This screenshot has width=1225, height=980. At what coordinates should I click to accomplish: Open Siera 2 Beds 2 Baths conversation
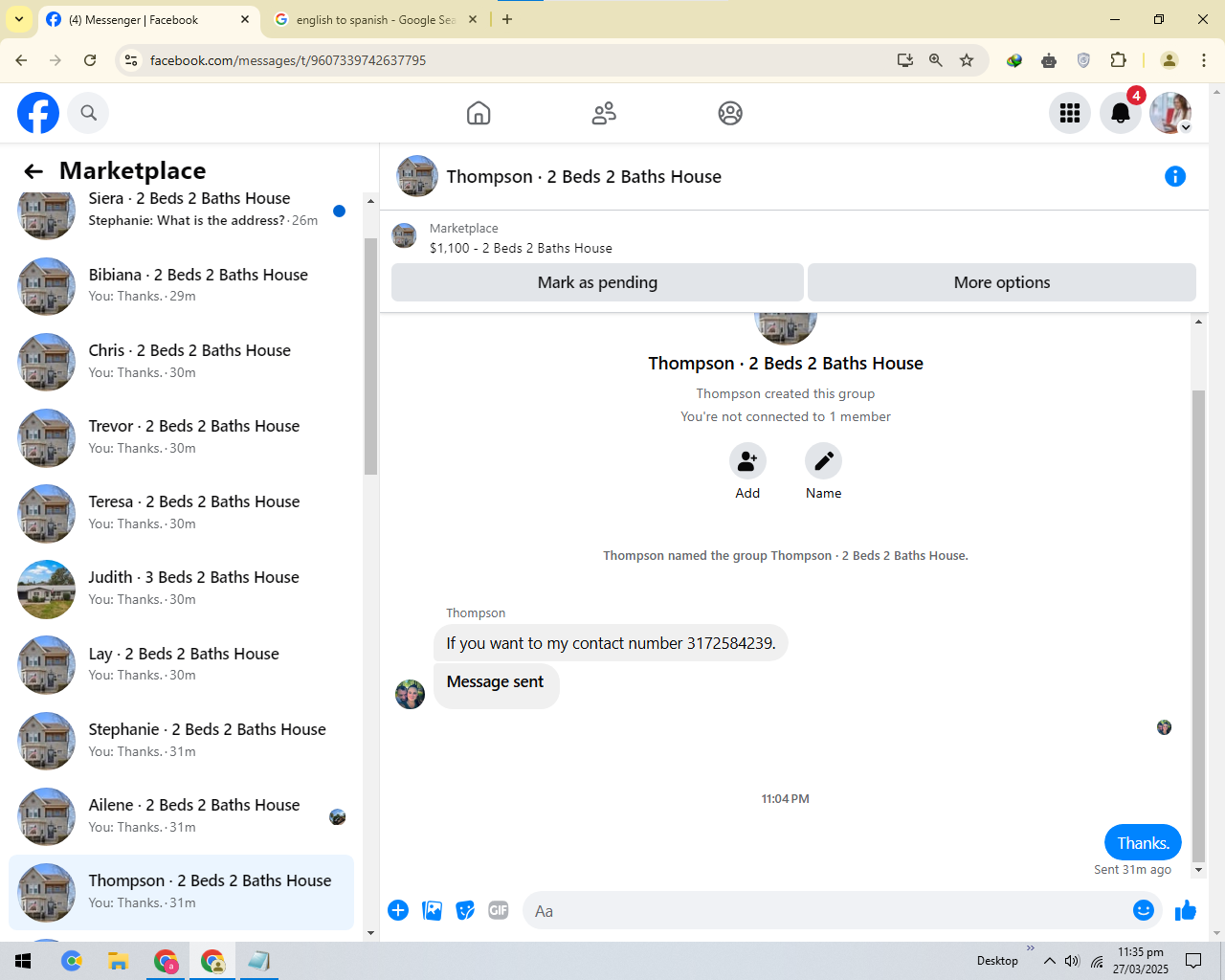182,210
